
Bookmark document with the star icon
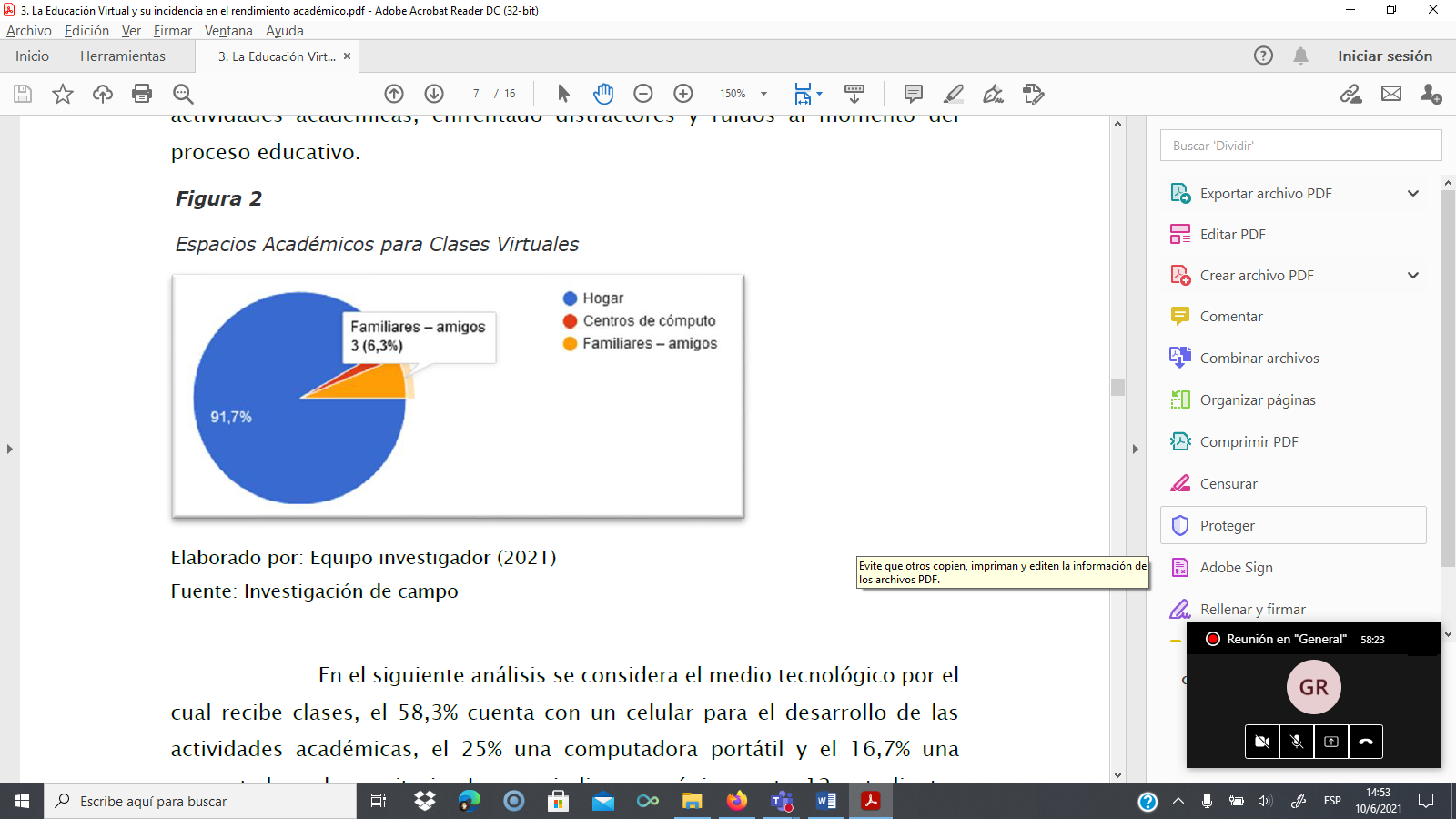pyautogui.click(x=63, y=94)
